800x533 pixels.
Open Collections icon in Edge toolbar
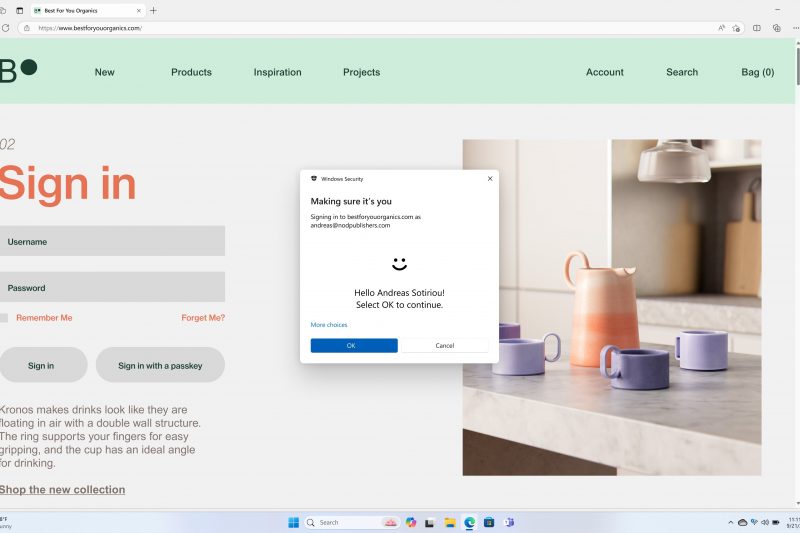[x=777, y=28]
